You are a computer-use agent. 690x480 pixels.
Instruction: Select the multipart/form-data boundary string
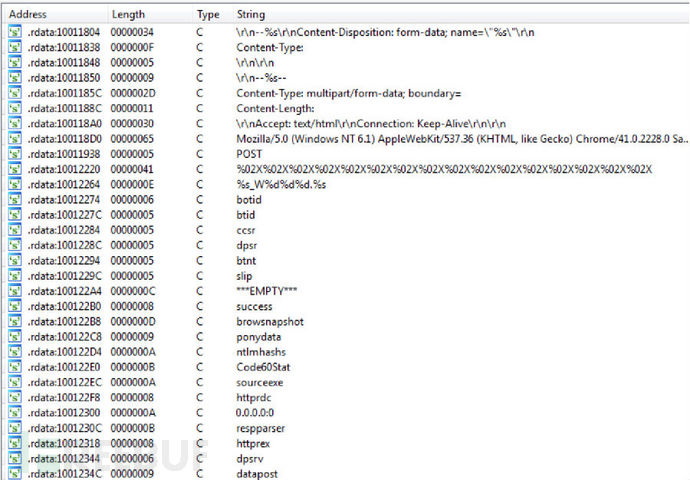333,94
